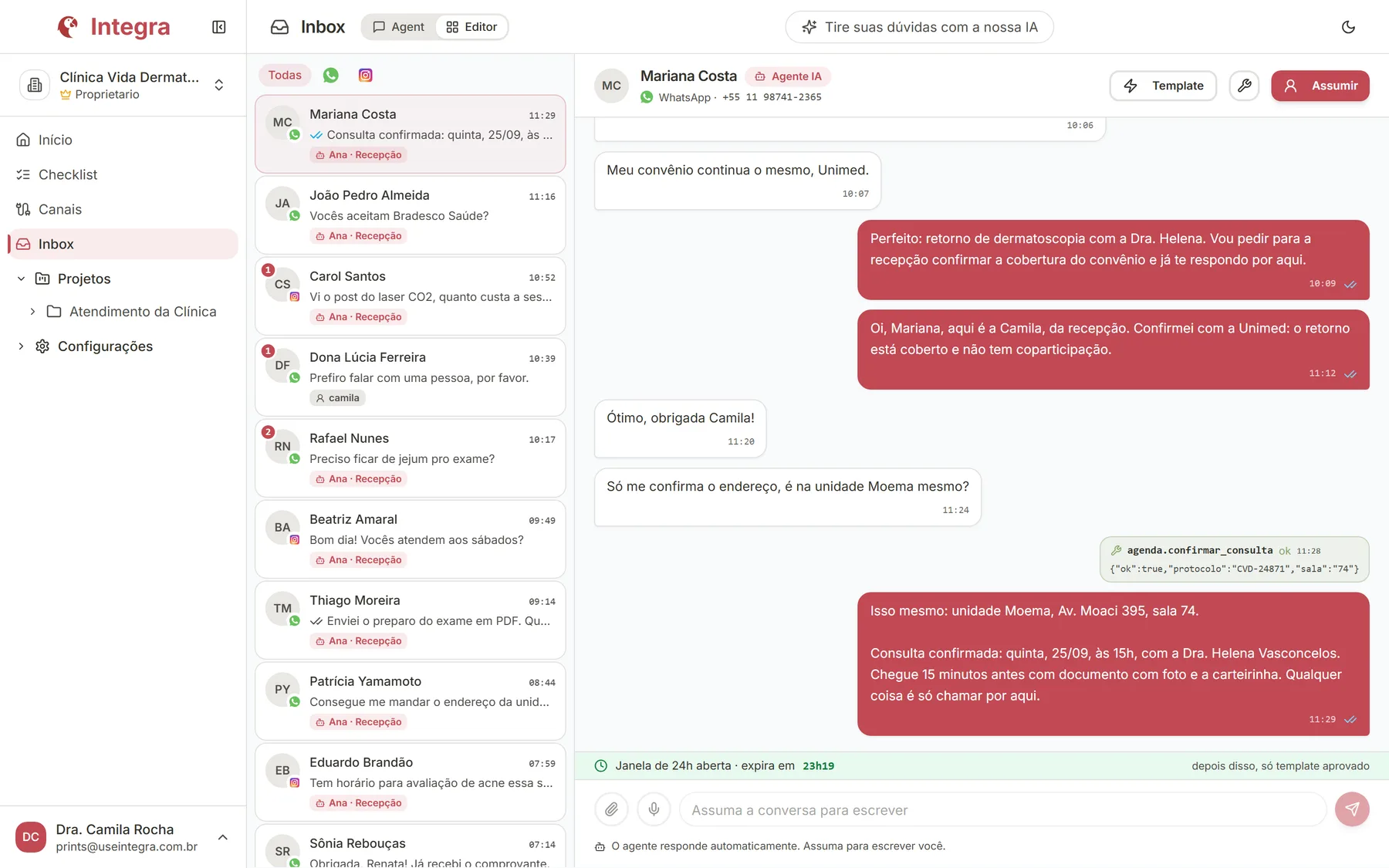This screenshot has width=1389, height=868.
Task: Open Rafael Nunes conversation
Action: (411, 458)
